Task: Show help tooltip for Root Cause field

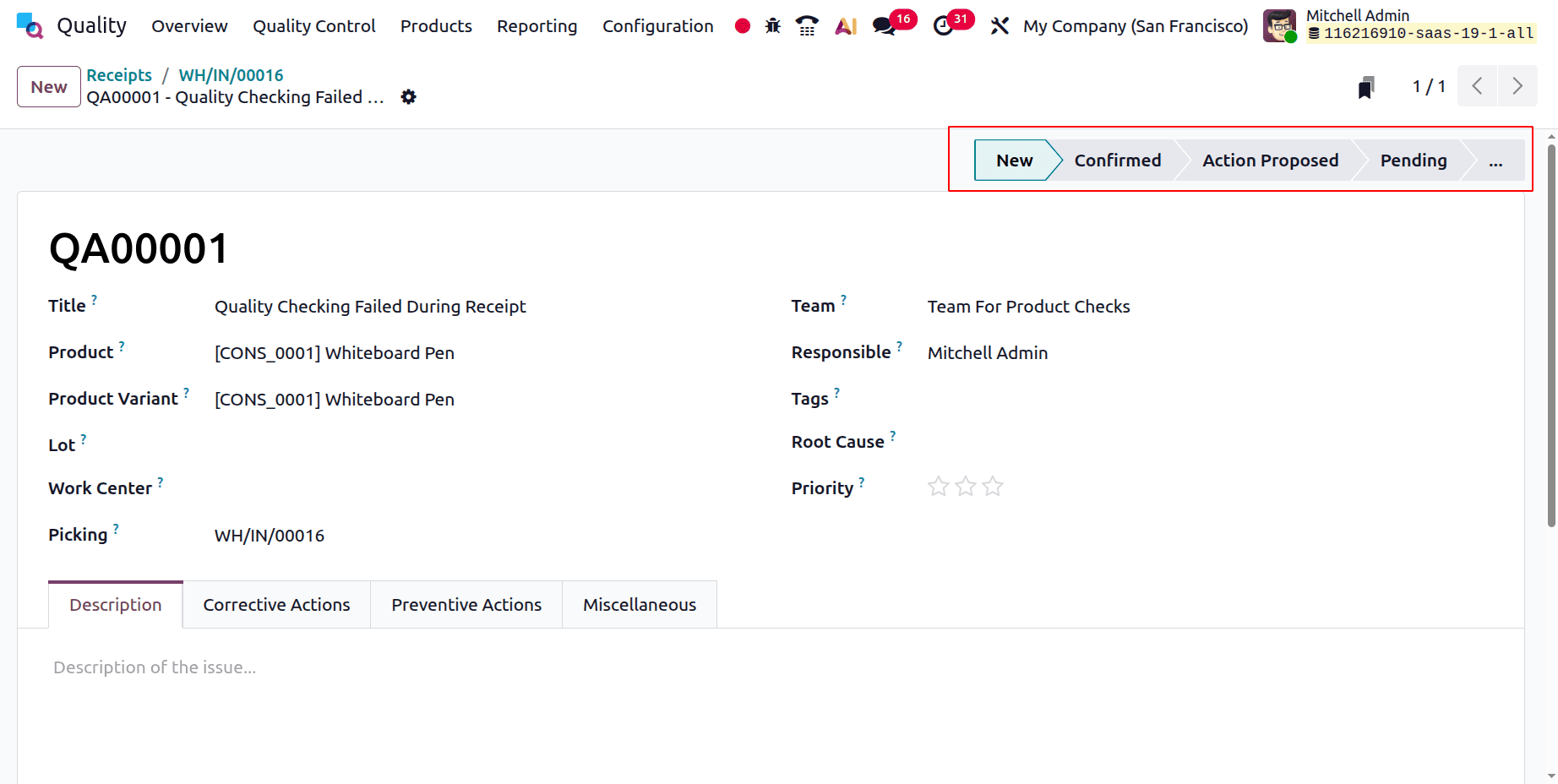Action: 892,435
